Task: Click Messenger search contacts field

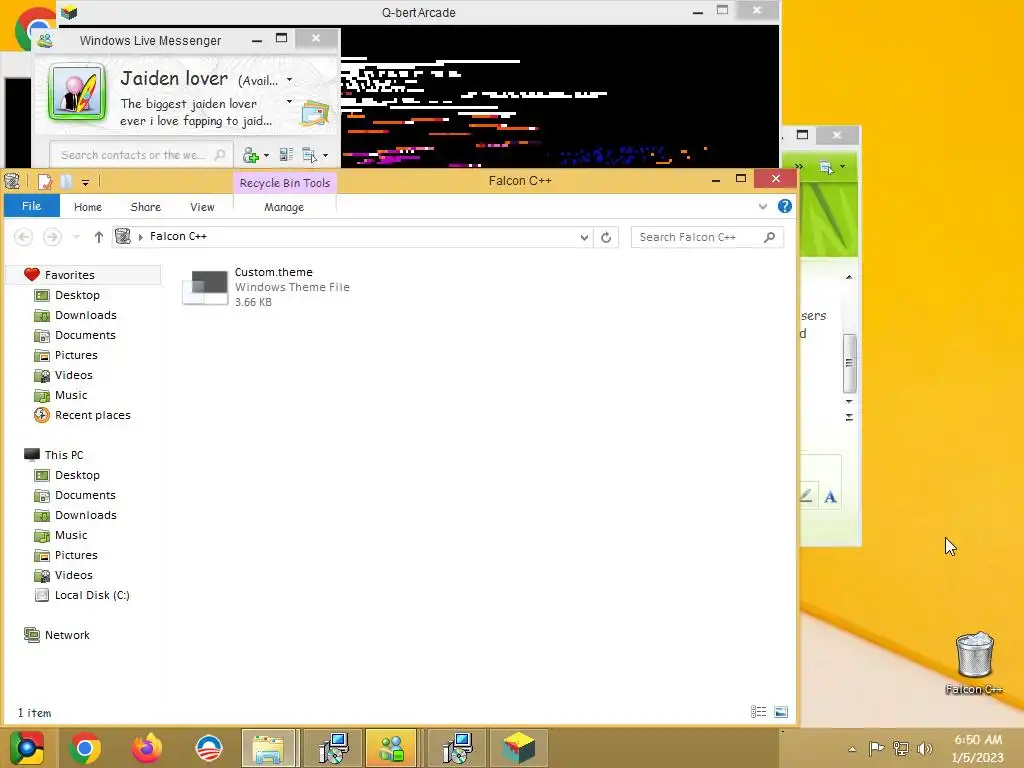Action: pos(141,155)
